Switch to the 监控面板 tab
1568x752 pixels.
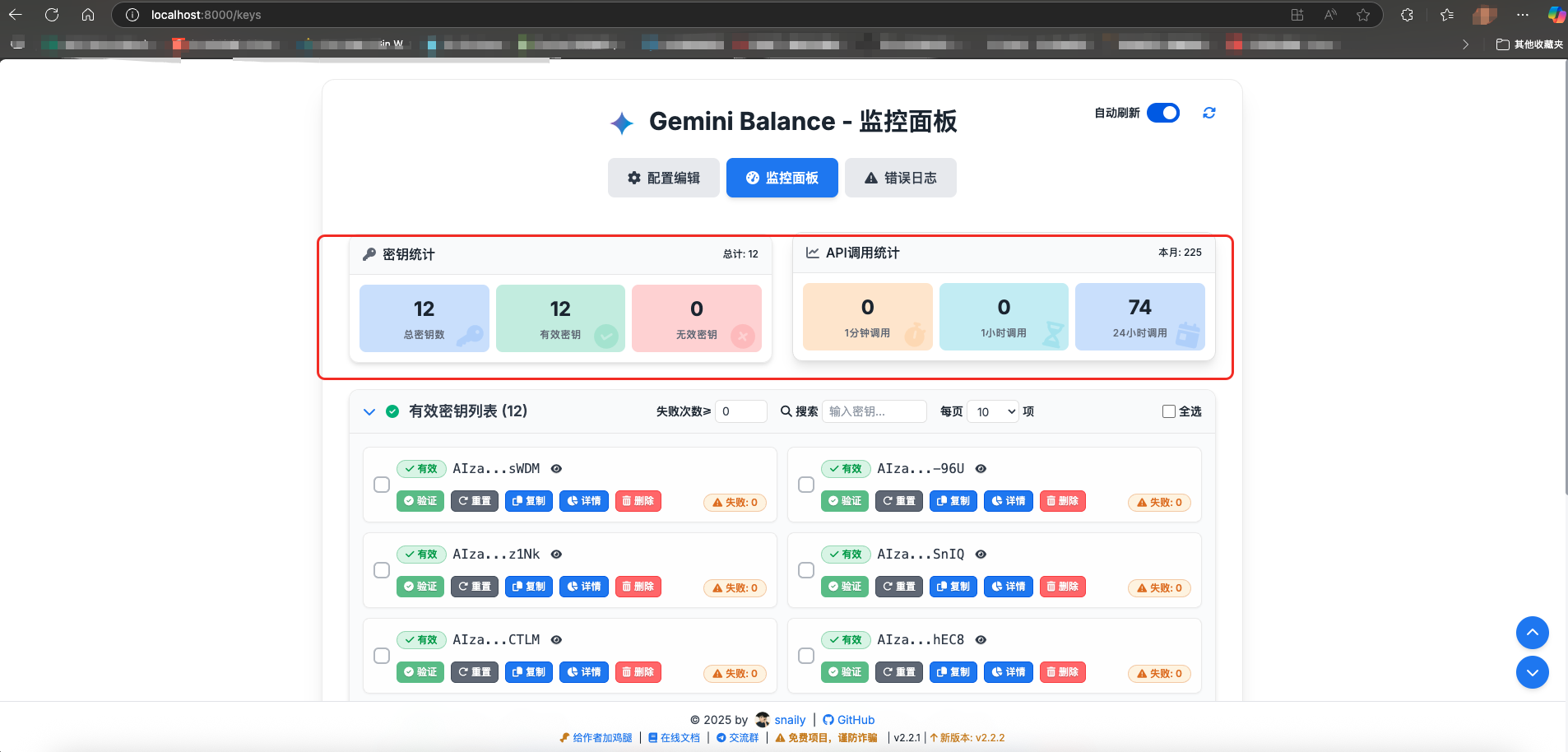click(x=782, y=178)
